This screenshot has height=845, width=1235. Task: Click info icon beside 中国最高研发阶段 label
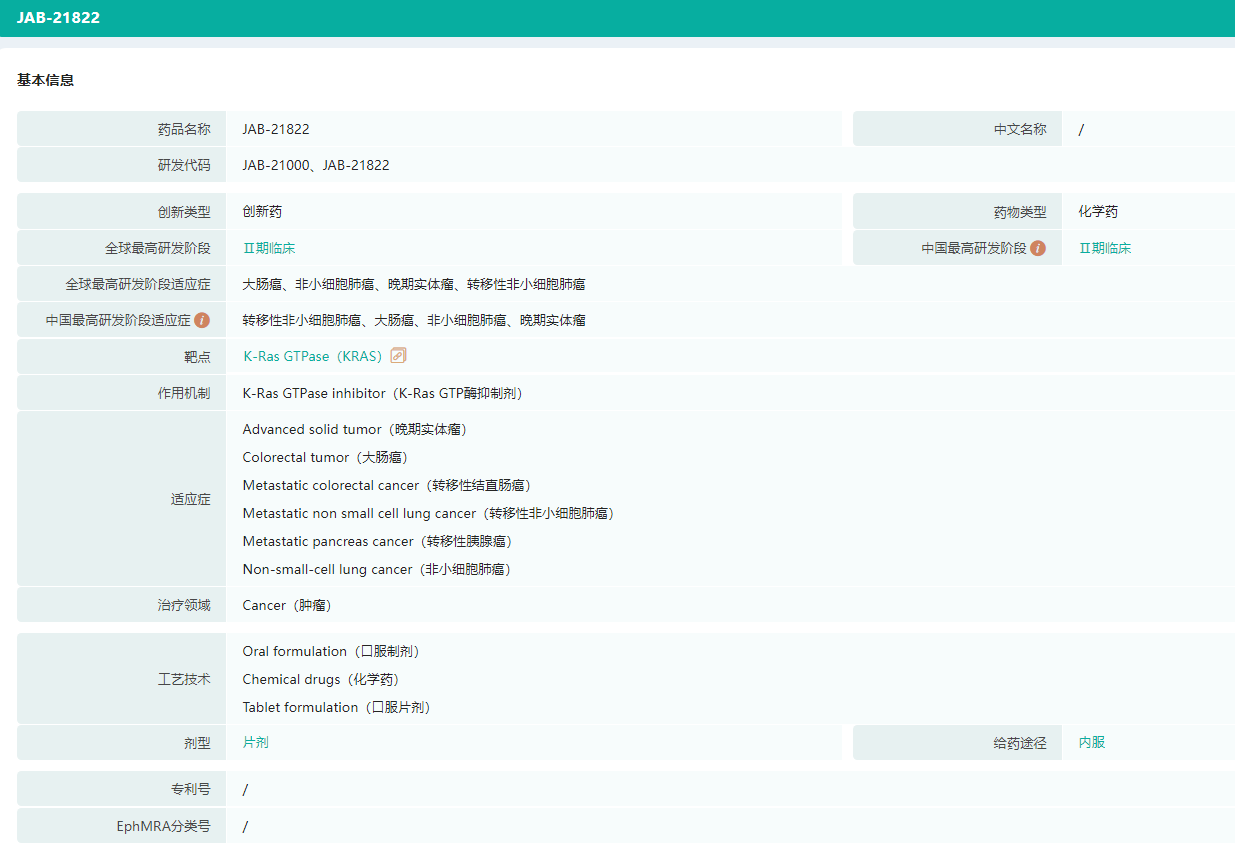pyautogui.click(x=1038, y=248)
